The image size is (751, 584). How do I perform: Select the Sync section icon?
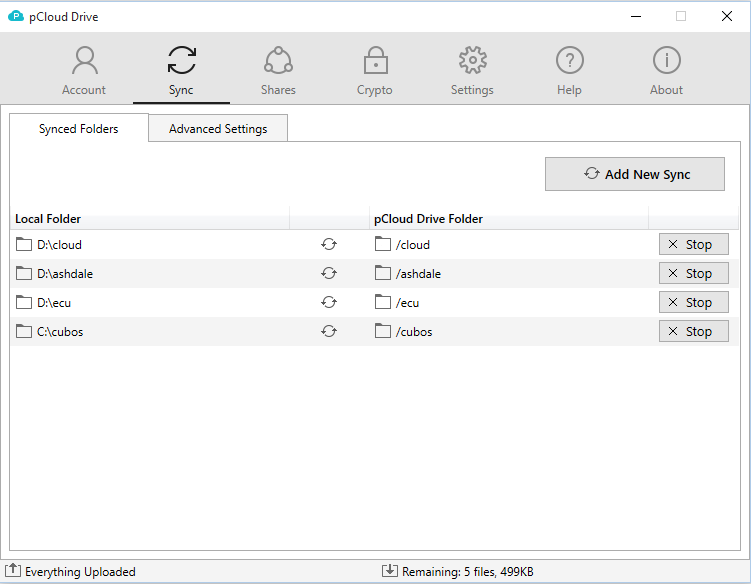click(182, 60)
